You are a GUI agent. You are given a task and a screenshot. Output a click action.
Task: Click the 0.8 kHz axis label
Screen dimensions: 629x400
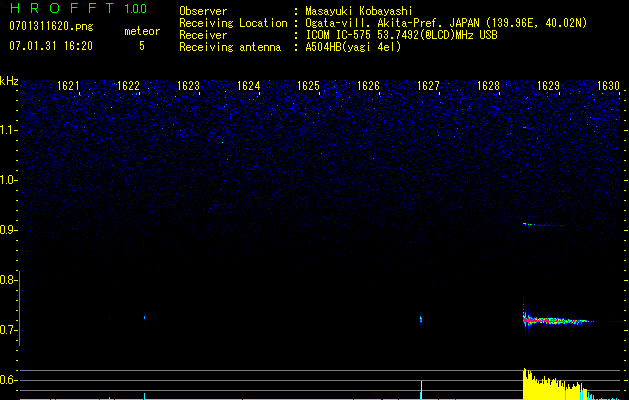pyautogui.click(x=8, y=280)
